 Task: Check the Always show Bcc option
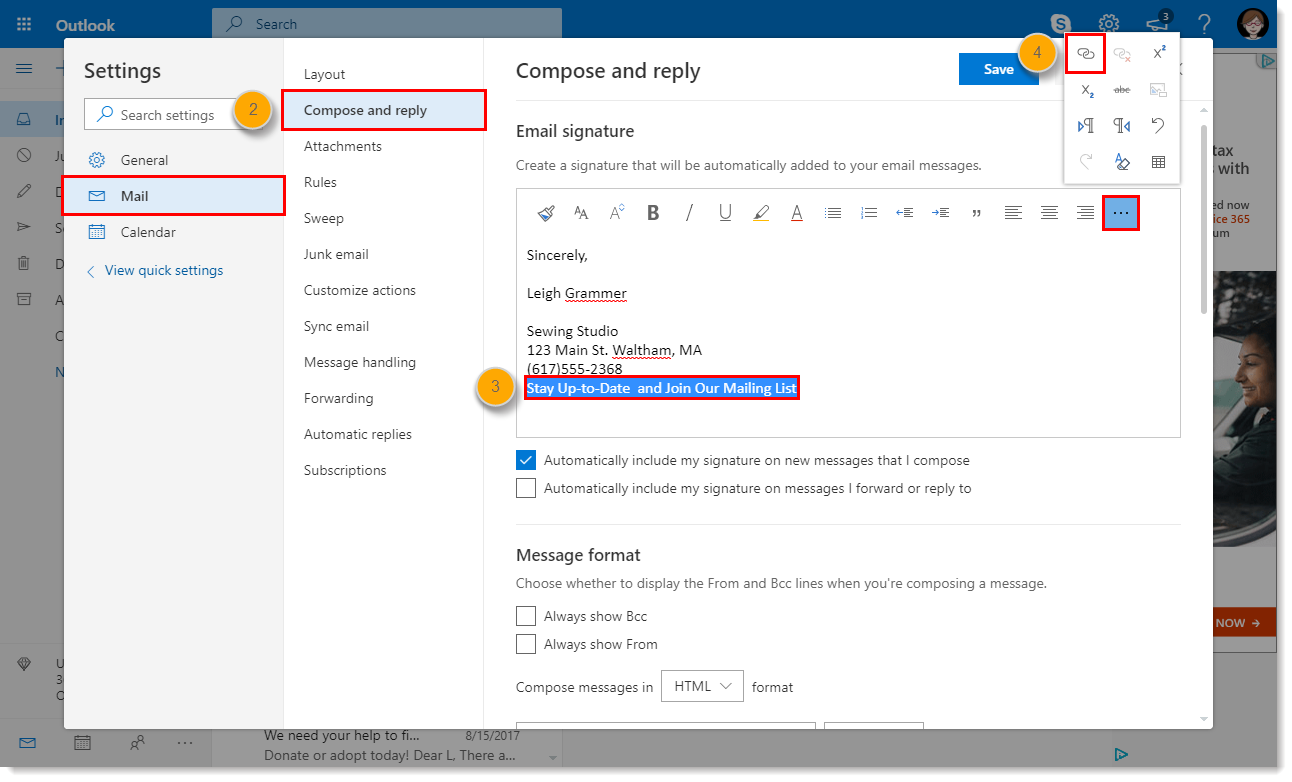526,616
